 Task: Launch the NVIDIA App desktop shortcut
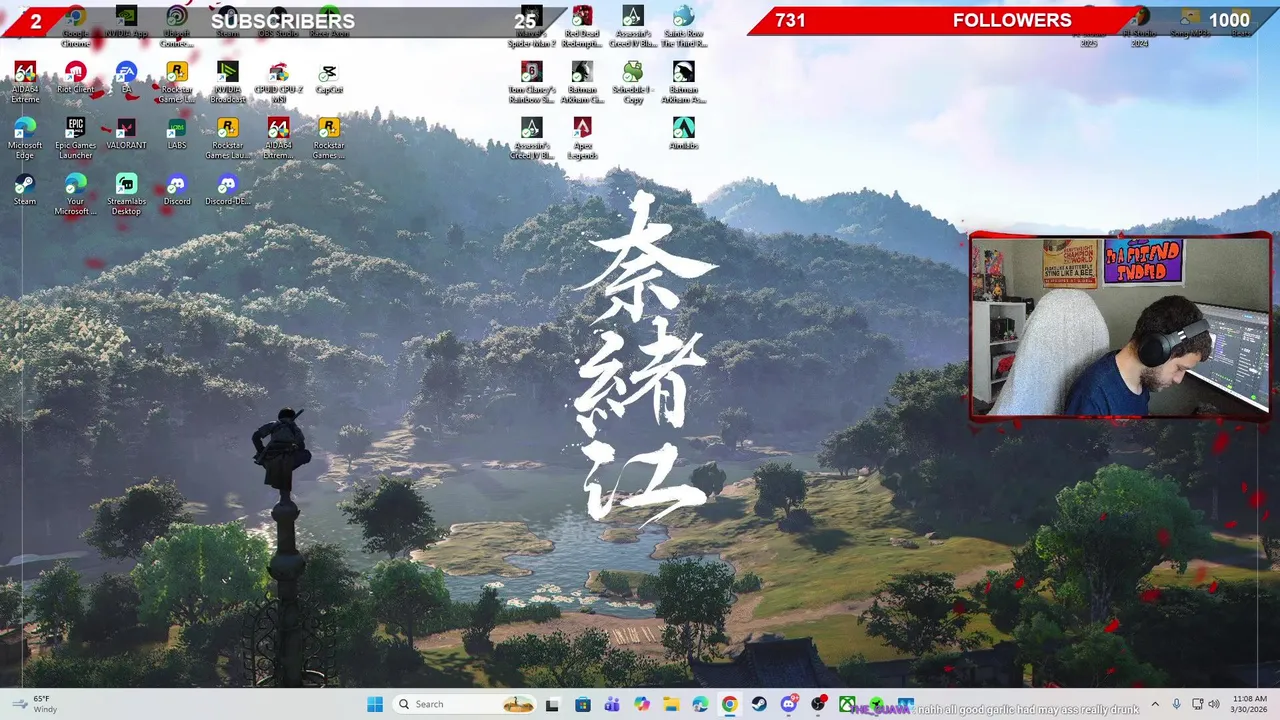tap(126, 22)
